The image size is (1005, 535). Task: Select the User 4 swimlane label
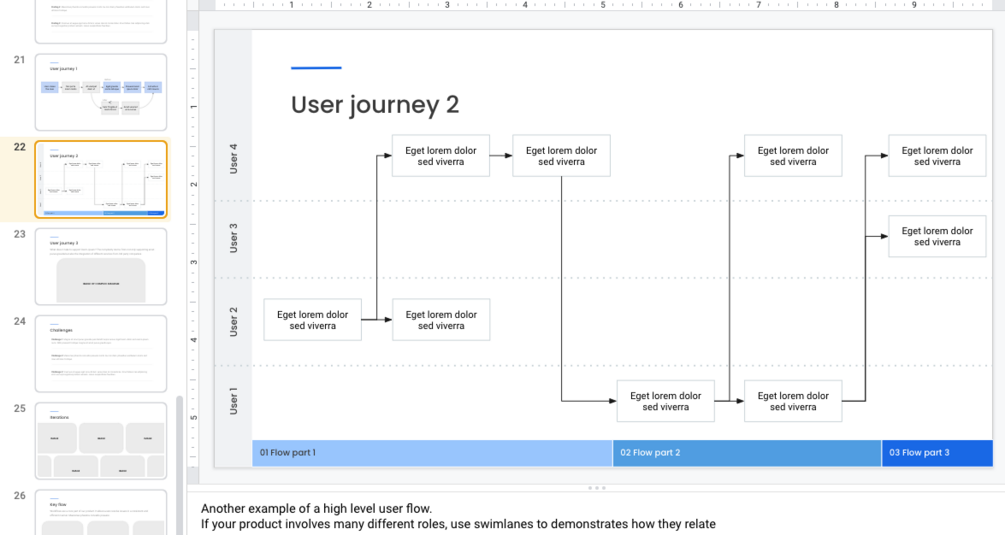(233, 158)
